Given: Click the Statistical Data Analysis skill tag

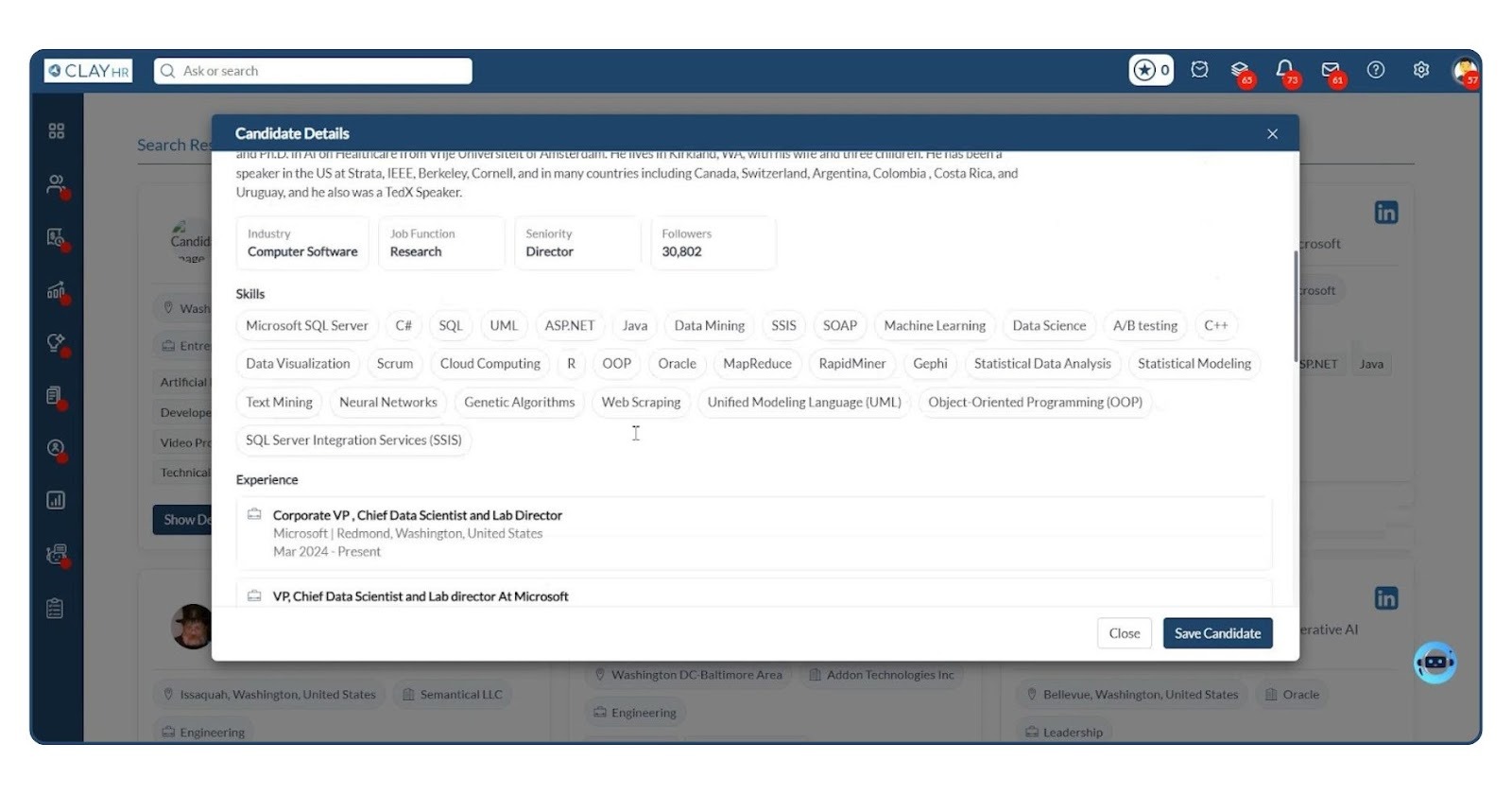Looking at the screenshot, I should pyautogui.click(x=1042, y=364).
